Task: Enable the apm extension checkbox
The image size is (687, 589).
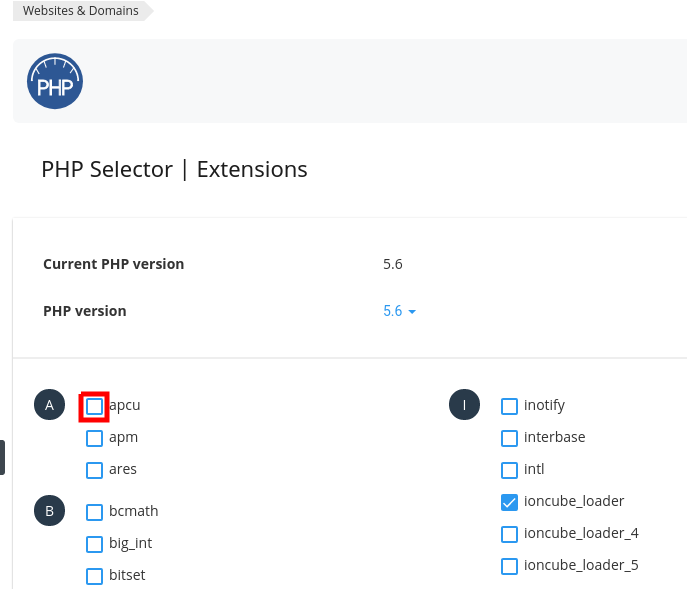Action: [94, 438]
